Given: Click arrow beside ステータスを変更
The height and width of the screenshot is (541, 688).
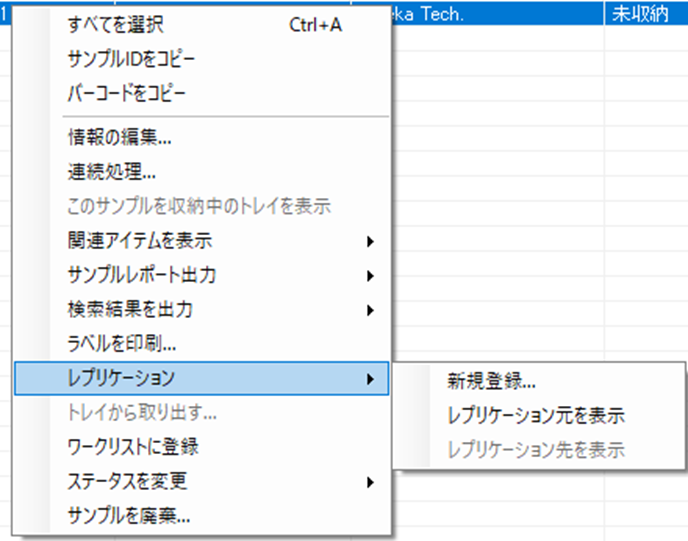Looking at the screenshot, I should click(x=371, y=481).
